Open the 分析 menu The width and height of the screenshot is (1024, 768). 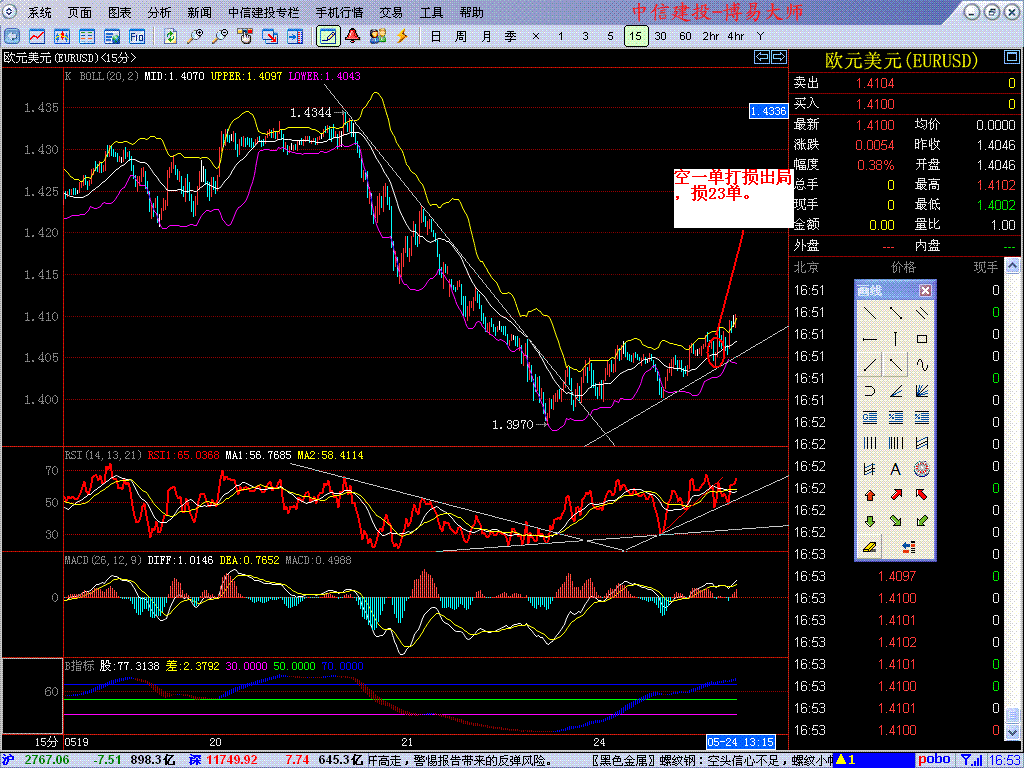point(159,12)
